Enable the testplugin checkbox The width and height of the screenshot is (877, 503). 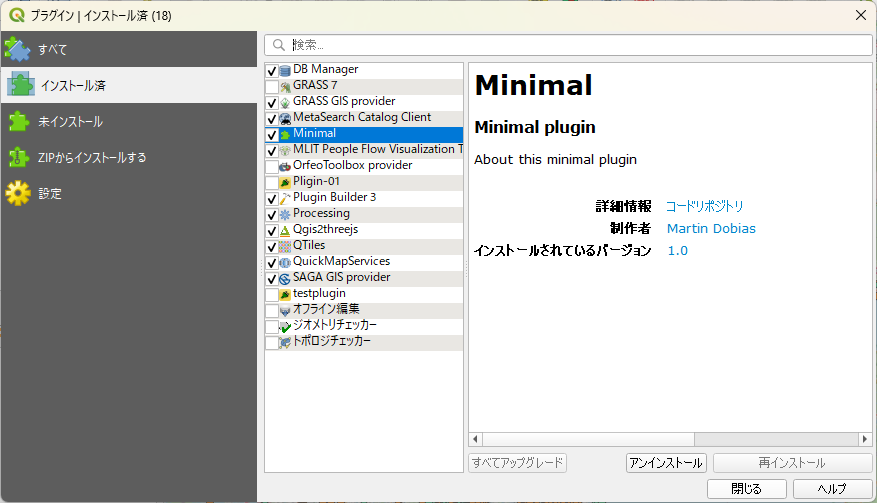click(x=272, y=295)
